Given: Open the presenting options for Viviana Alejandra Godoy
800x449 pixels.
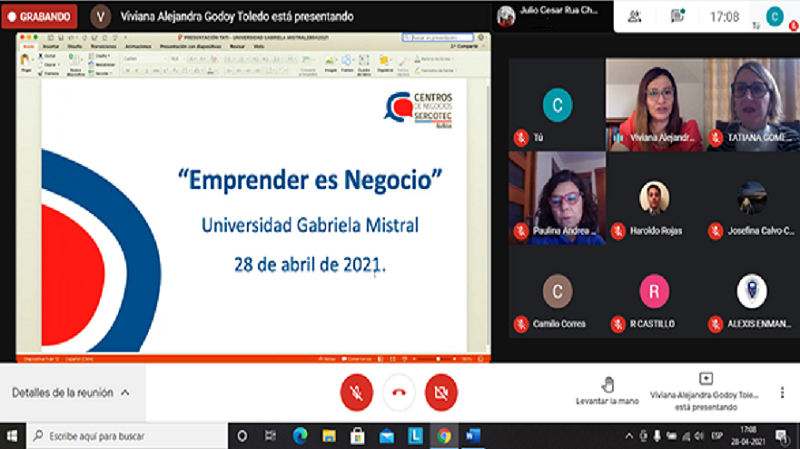Looking at the screenshot, I should 706,392.
